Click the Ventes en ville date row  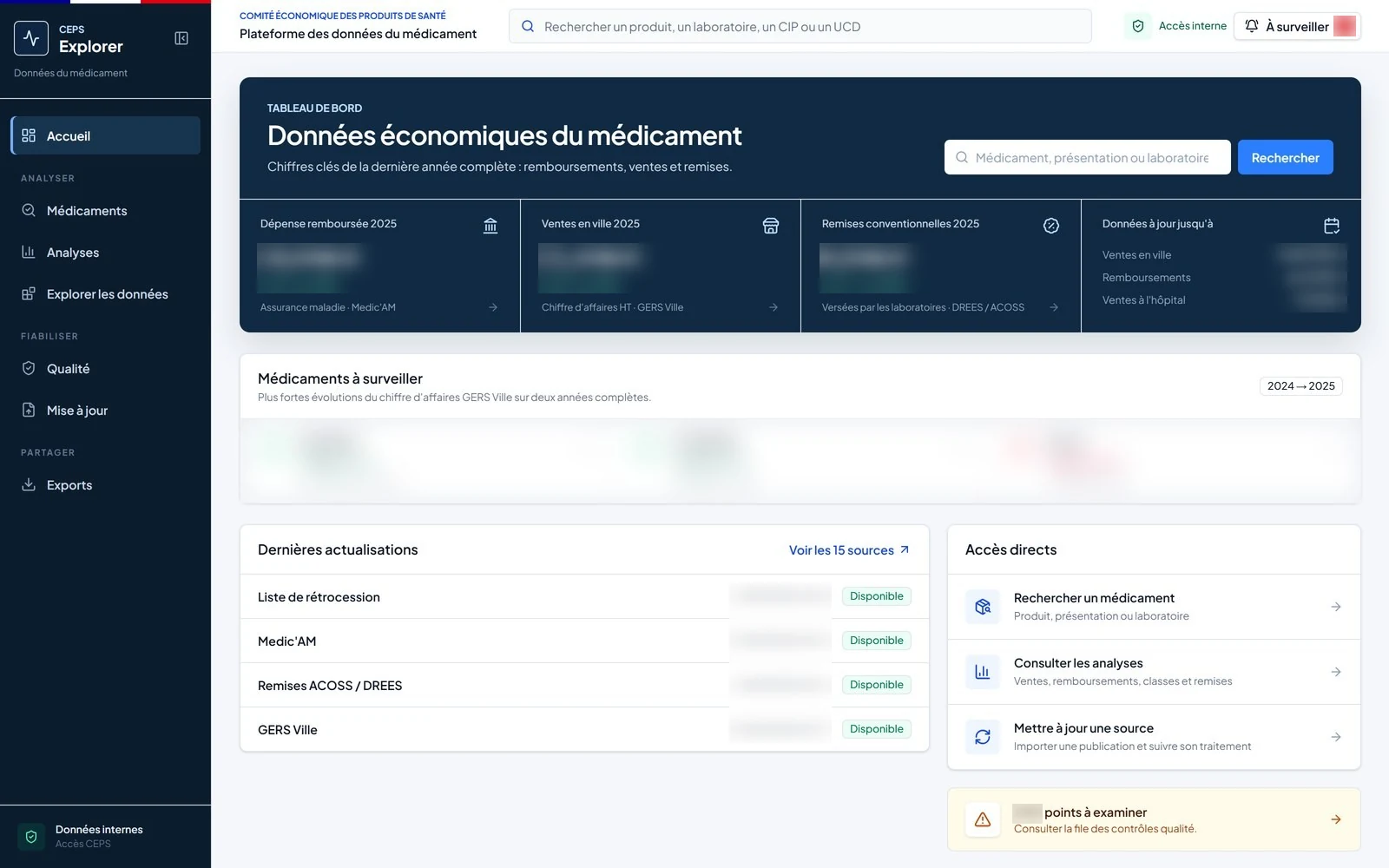(x=1223, y=254)
